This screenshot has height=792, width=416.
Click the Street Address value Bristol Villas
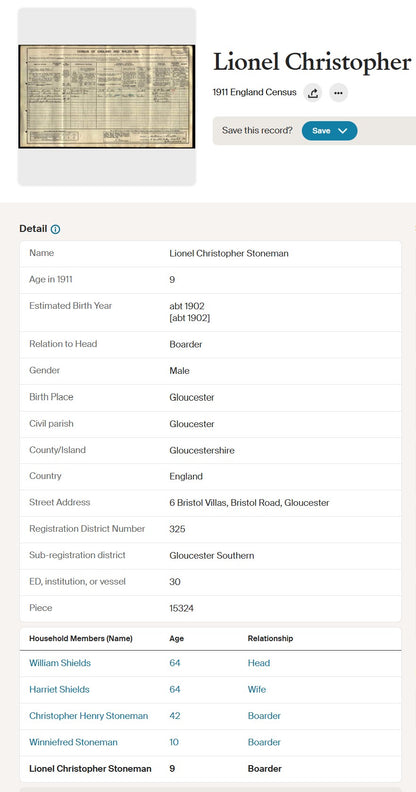coord(249,503)
